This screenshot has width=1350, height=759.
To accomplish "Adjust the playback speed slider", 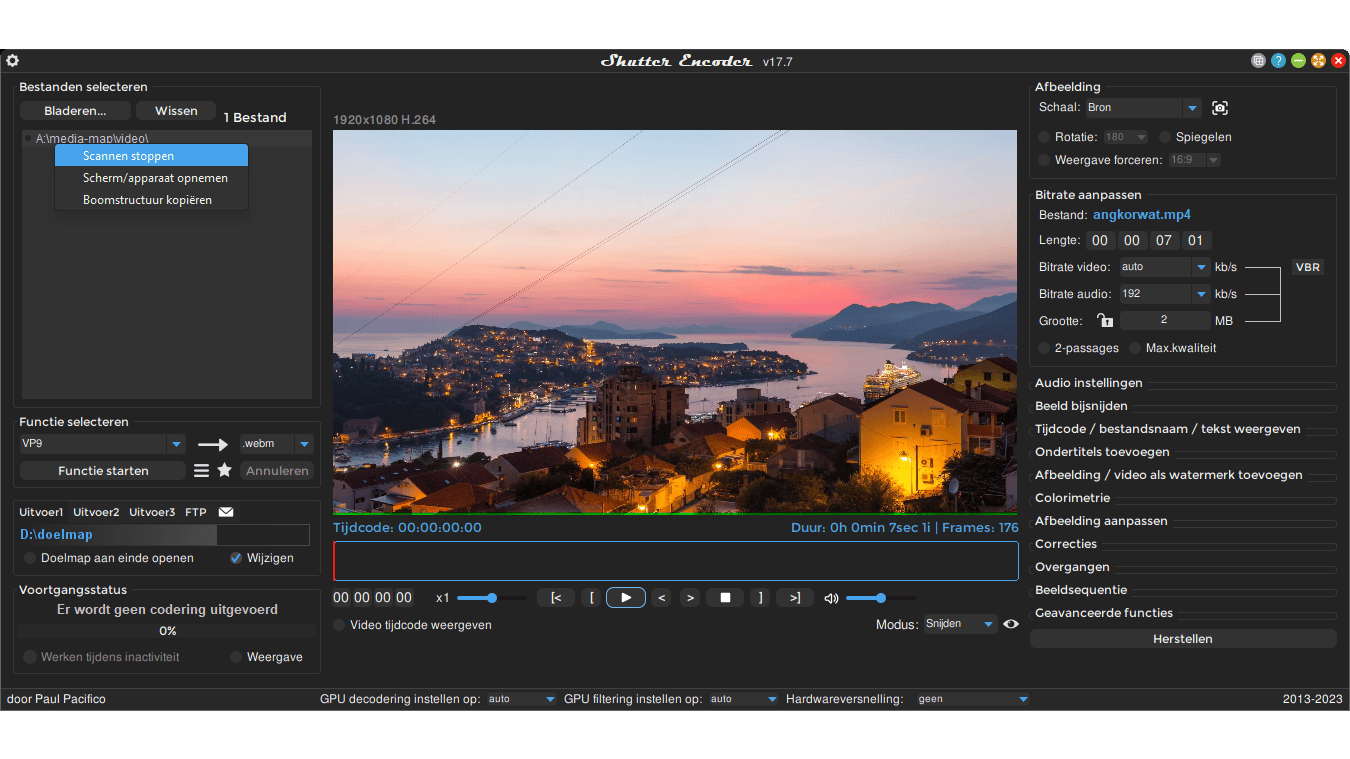I will click(491, 598).
